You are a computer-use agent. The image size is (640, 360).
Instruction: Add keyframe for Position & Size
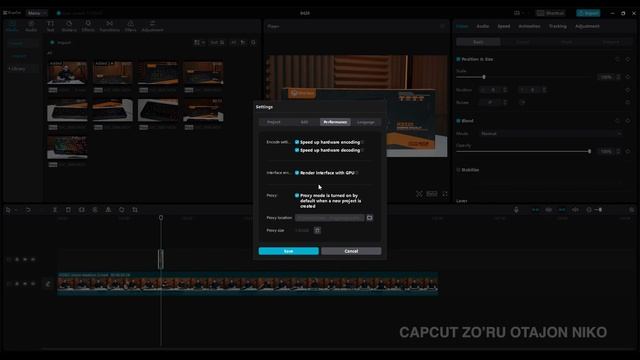[x=628, y=59]
